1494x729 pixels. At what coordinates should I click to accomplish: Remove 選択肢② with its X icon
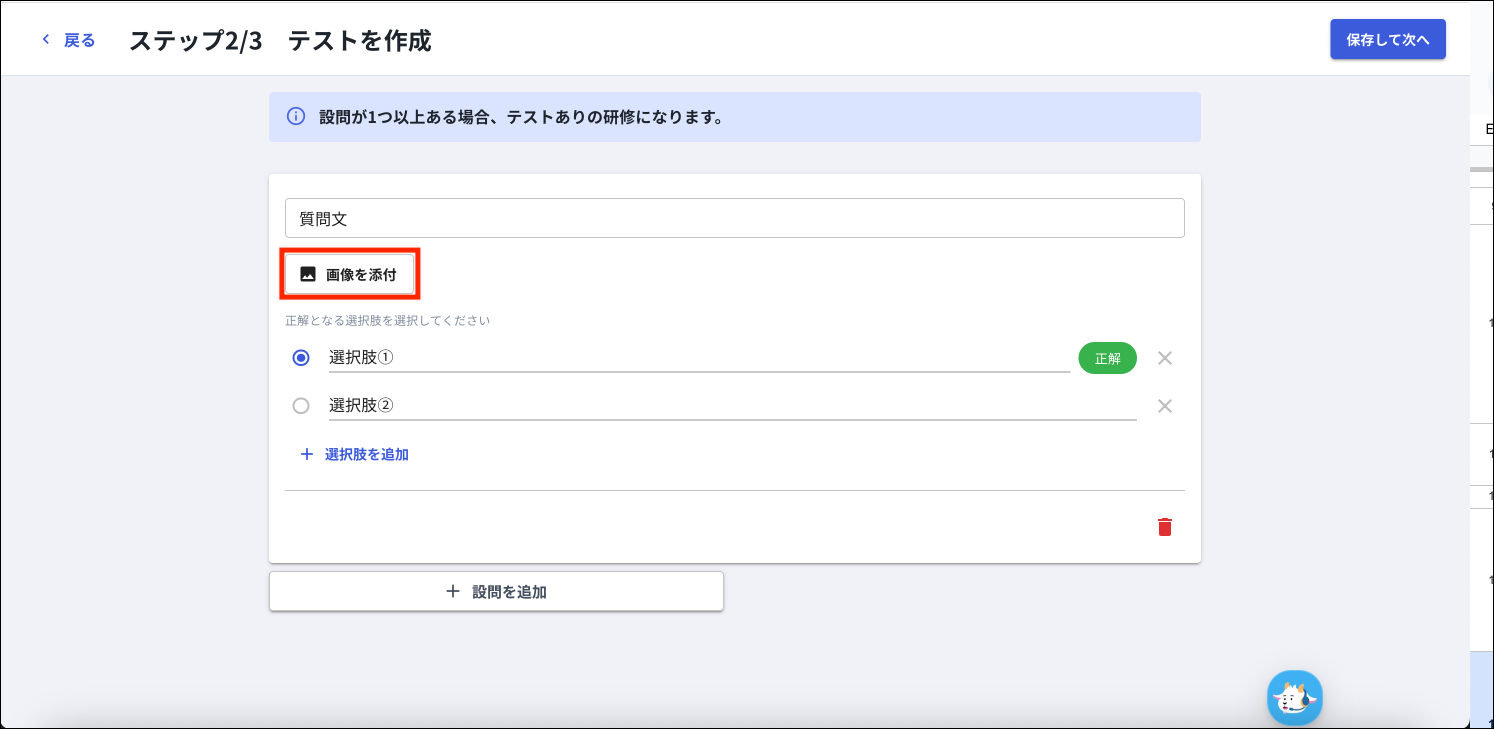(1164, 406)
